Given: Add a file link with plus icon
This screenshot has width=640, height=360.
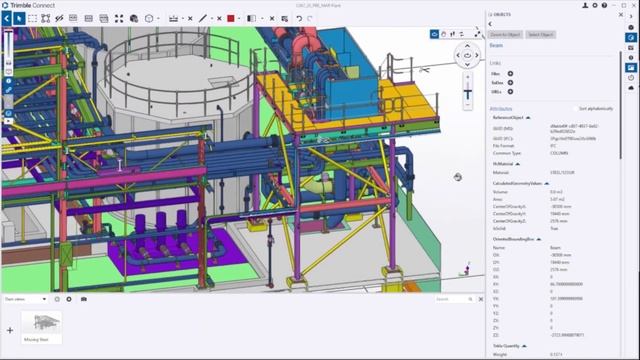Looking at the screenshot, I should (510, 73).
